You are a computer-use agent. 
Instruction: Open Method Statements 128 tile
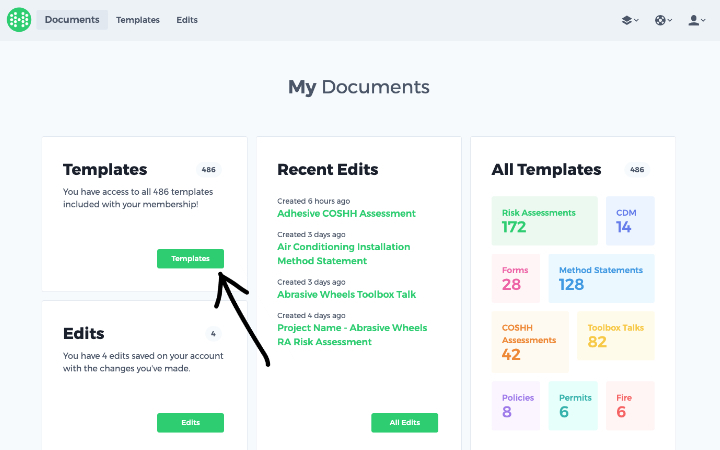coord(602,278)
